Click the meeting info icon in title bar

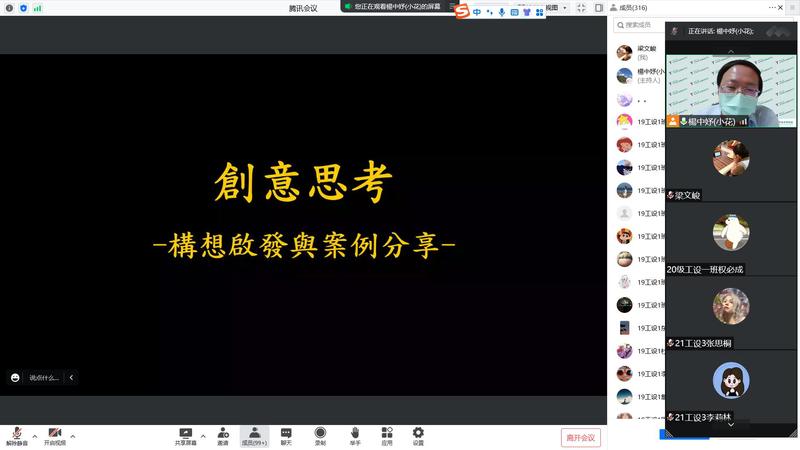(9, 7)
